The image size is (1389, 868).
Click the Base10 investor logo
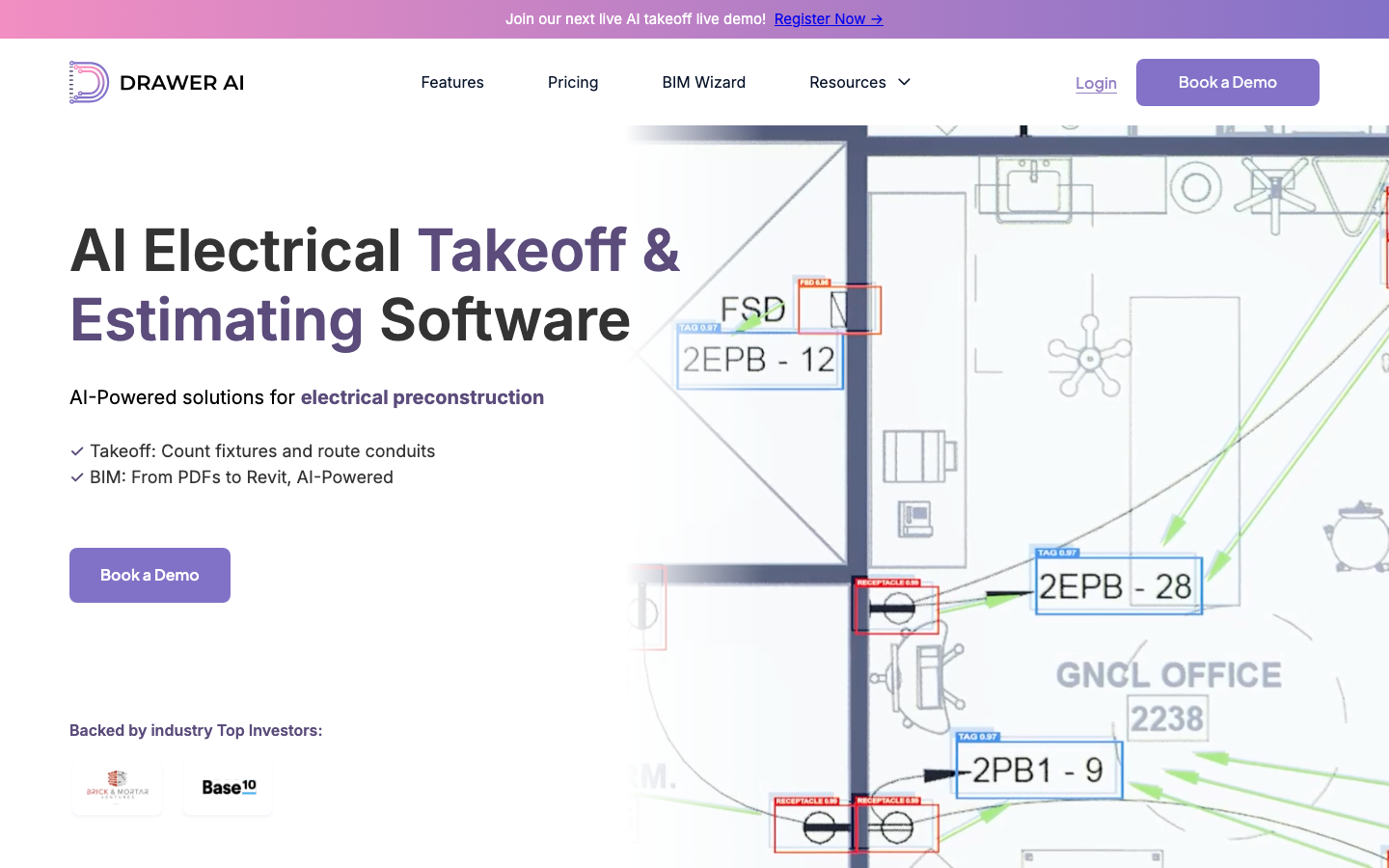click(229, 787)
